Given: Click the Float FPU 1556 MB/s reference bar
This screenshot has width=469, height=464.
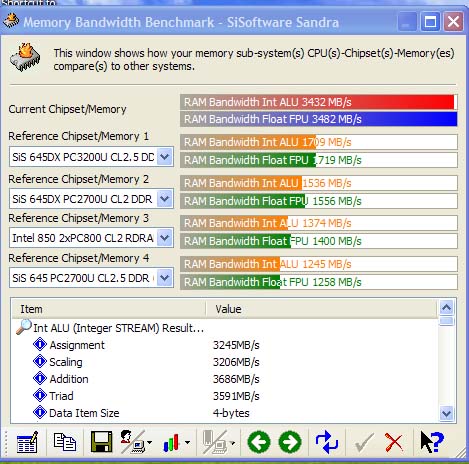Looking at the screenshot, I should tap(319, 201).
